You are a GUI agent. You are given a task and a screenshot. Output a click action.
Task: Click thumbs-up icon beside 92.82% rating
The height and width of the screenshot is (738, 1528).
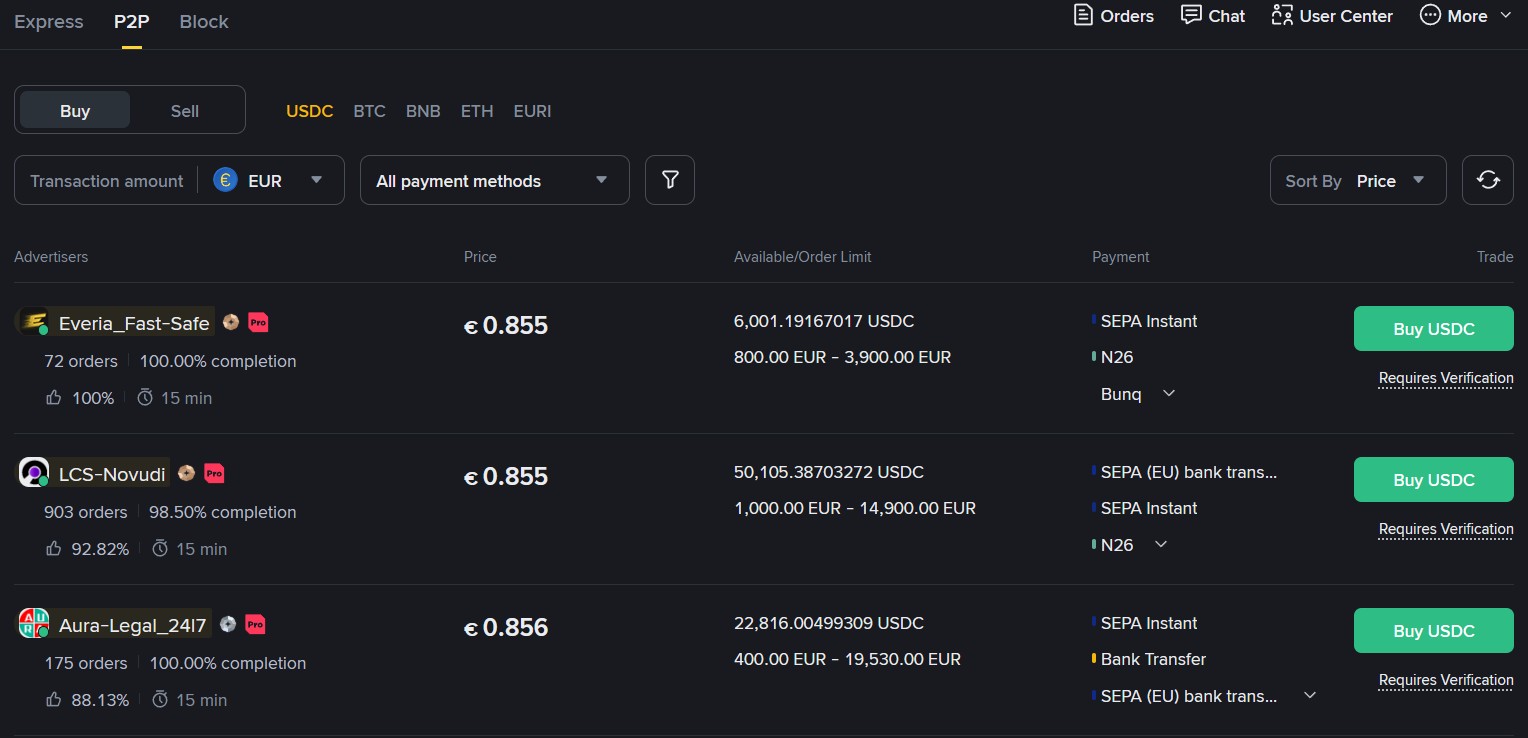click(54, 548)
